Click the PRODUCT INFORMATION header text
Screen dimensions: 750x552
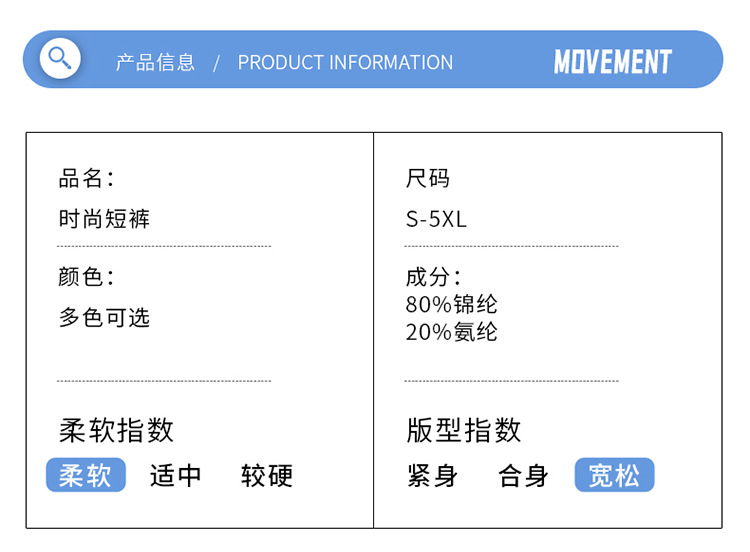click(x=345, y=62)
